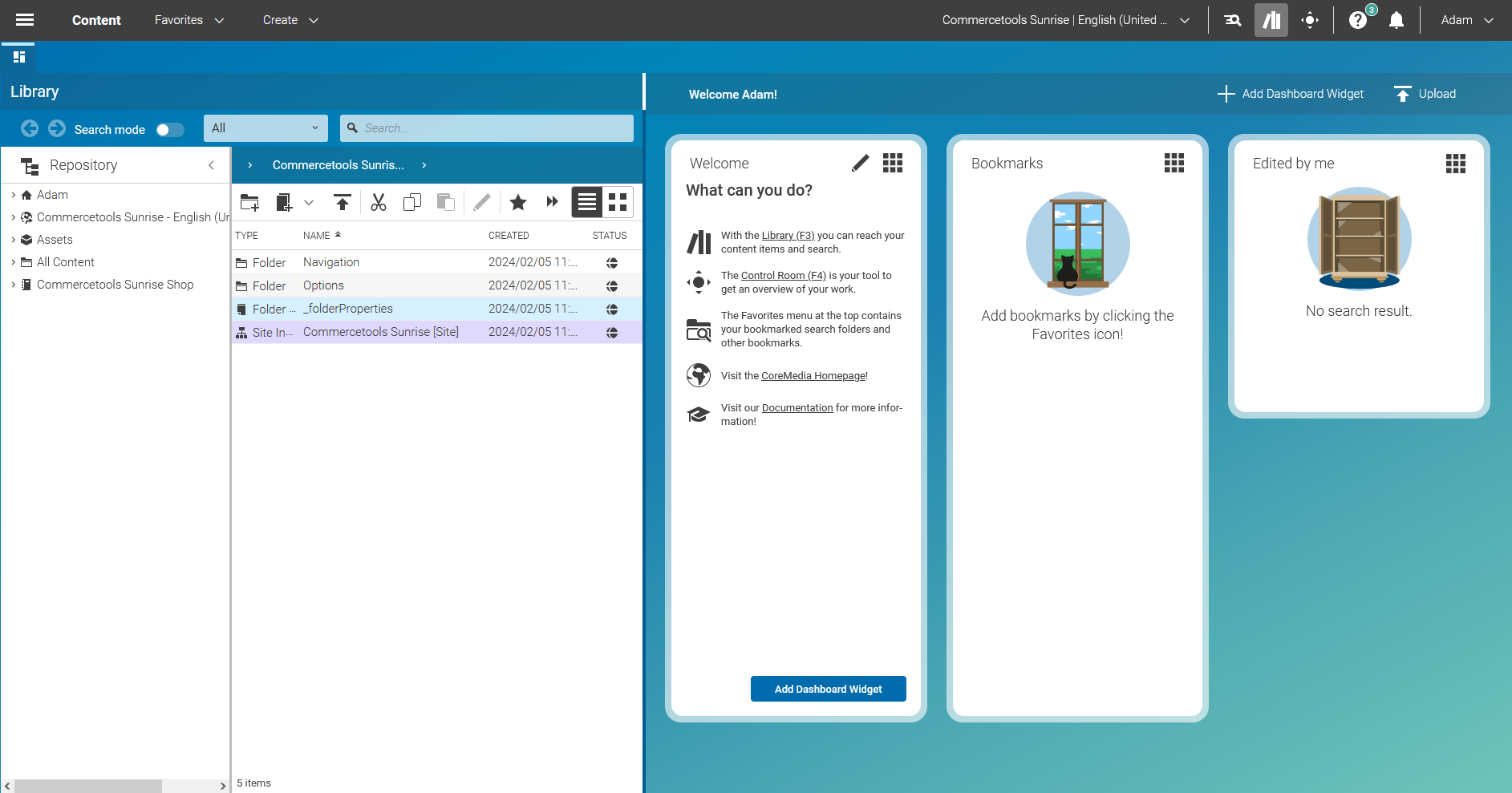Click the copy icon in library toolbar
The height and width of the screenshot is (793, 1512).
tap(412, 202)
